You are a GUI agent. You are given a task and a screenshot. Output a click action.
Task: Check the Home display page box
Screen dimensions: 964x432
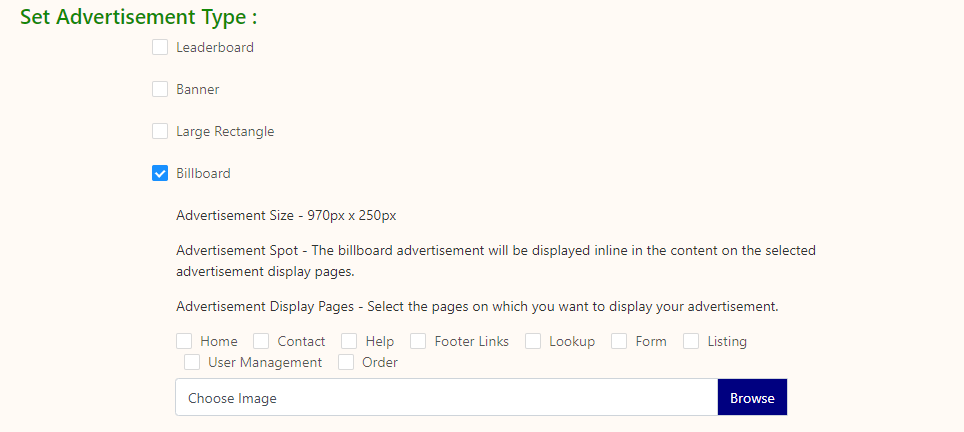click(x=184, y=341)
